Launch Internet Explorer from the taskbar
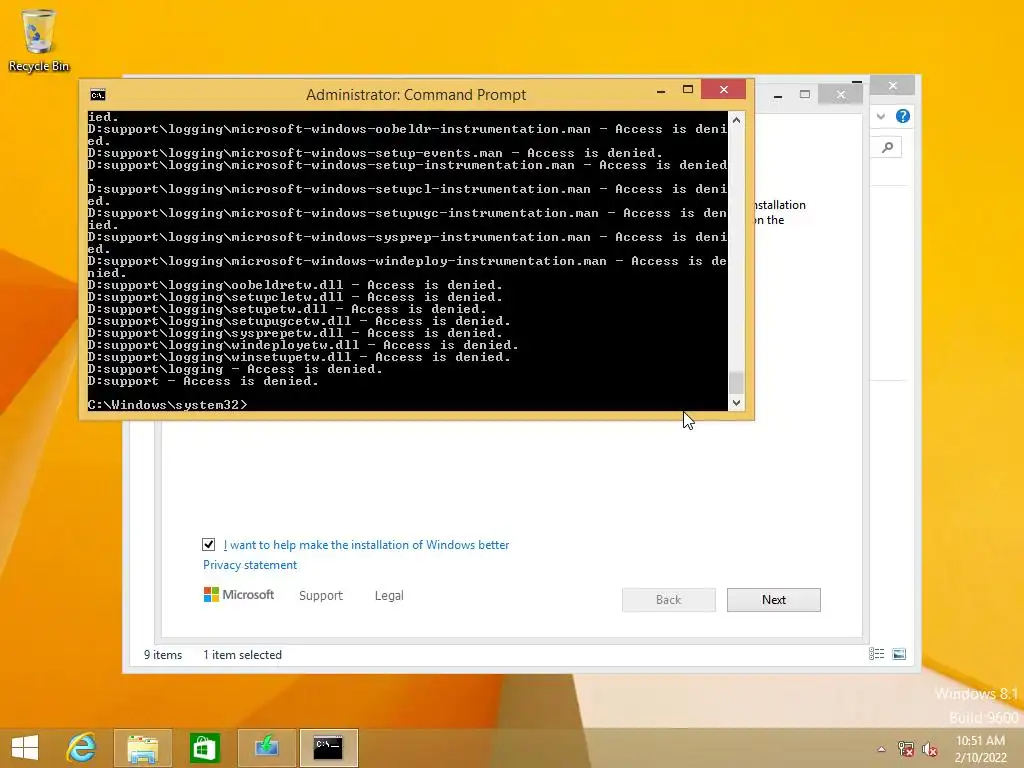Screen dimensions: 1024x768 tap(82, 747)
